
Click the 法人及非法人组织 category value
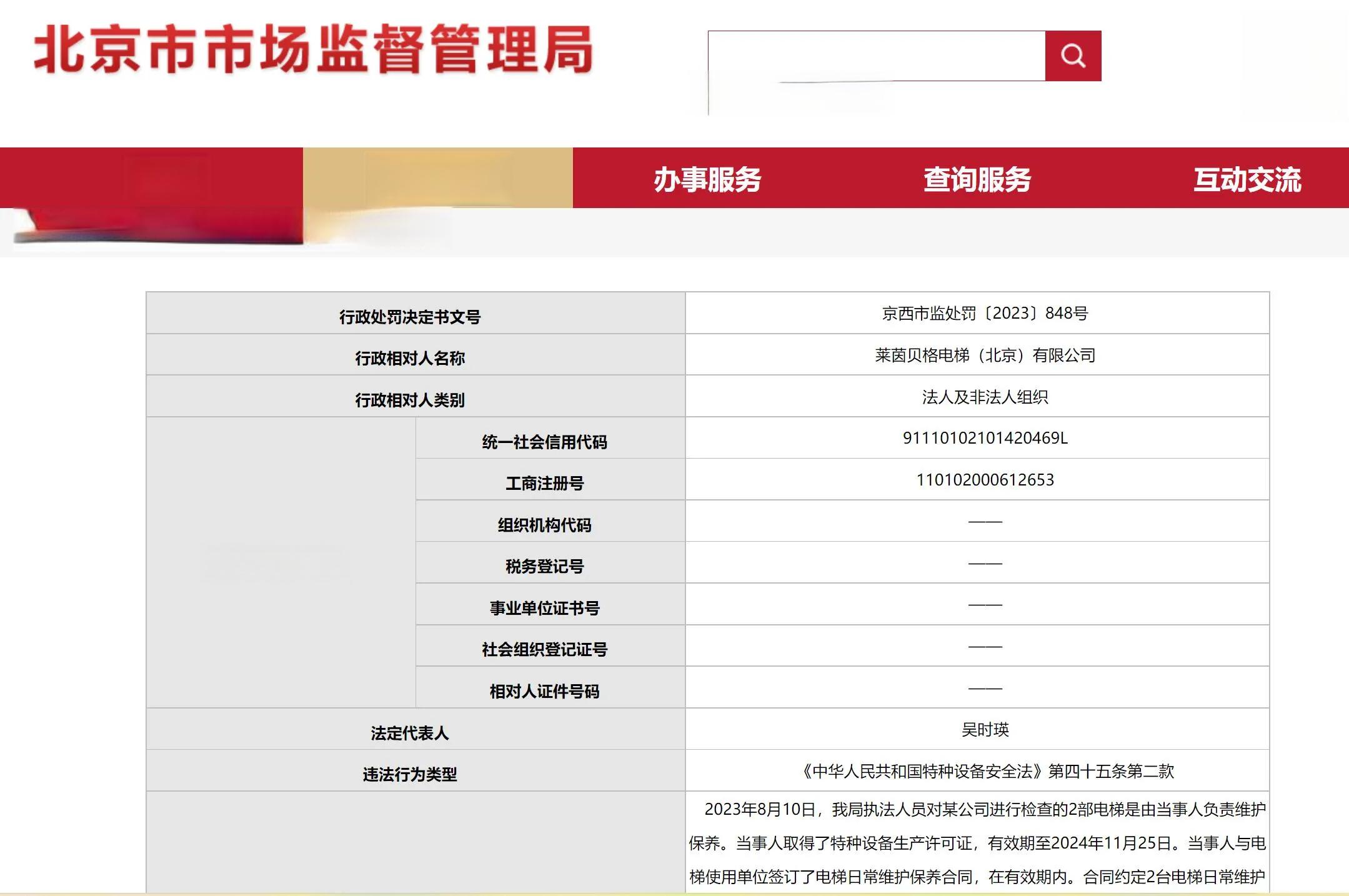[985, 397]
